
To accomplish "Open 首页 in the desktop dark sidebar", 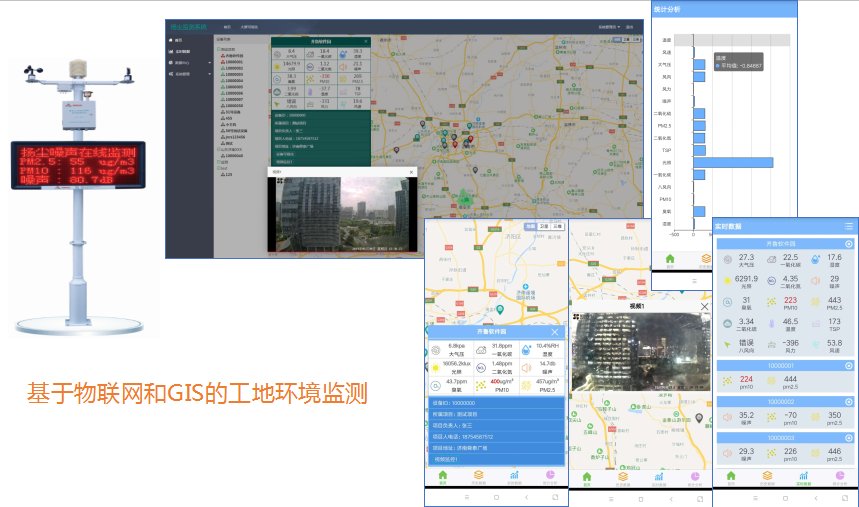I will 176,40.
